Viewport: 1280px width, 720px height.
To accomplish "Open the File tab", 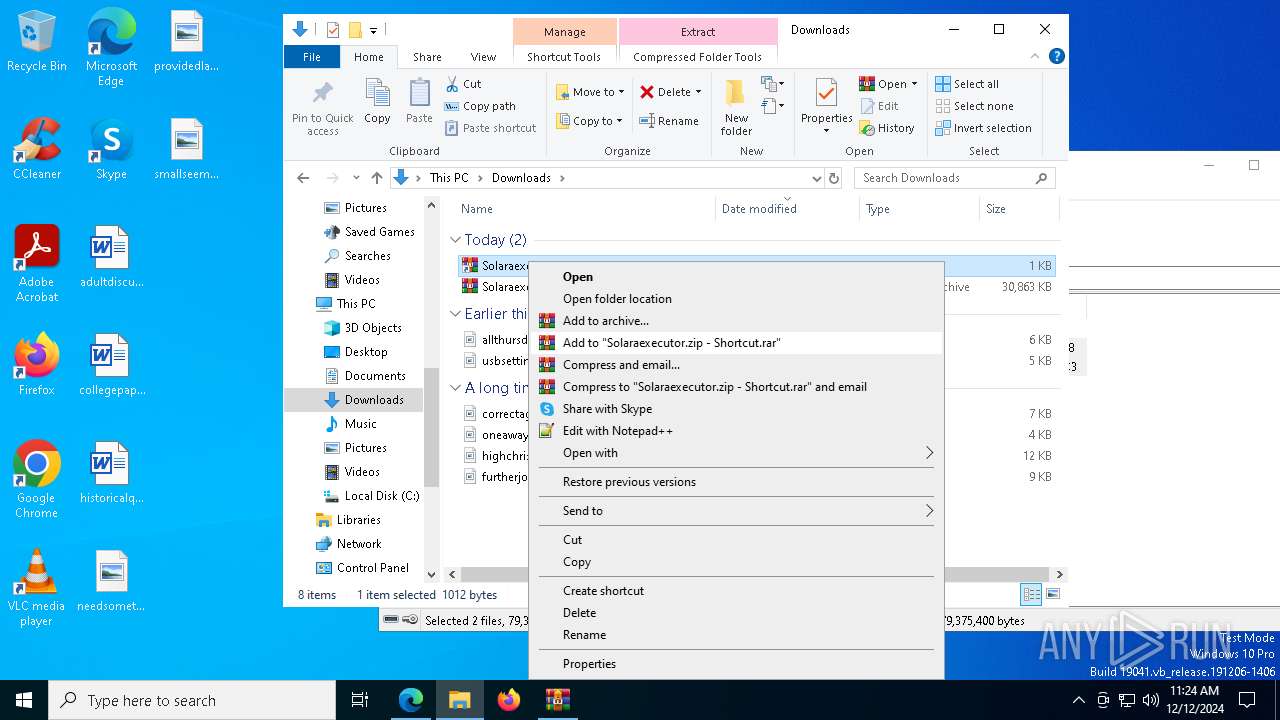I will (312, 57).
